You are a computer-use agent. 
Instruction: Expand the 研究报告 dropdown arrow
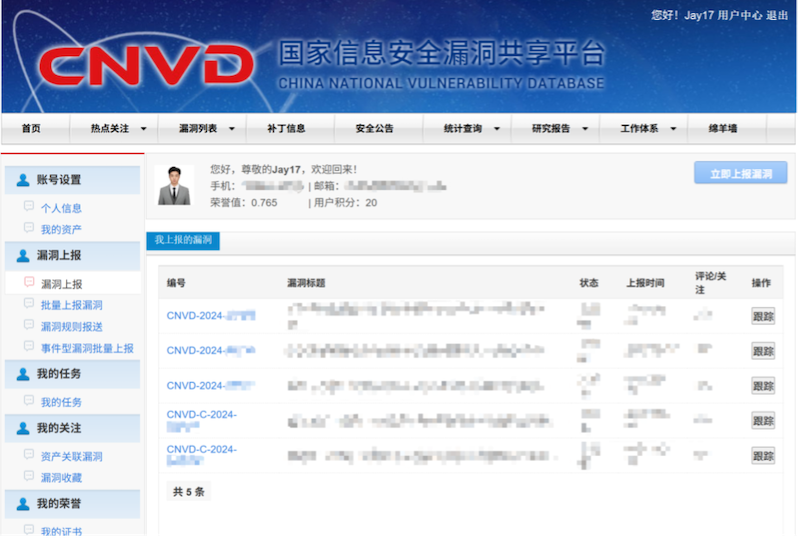pyautogui.click(x=585, y=129)
